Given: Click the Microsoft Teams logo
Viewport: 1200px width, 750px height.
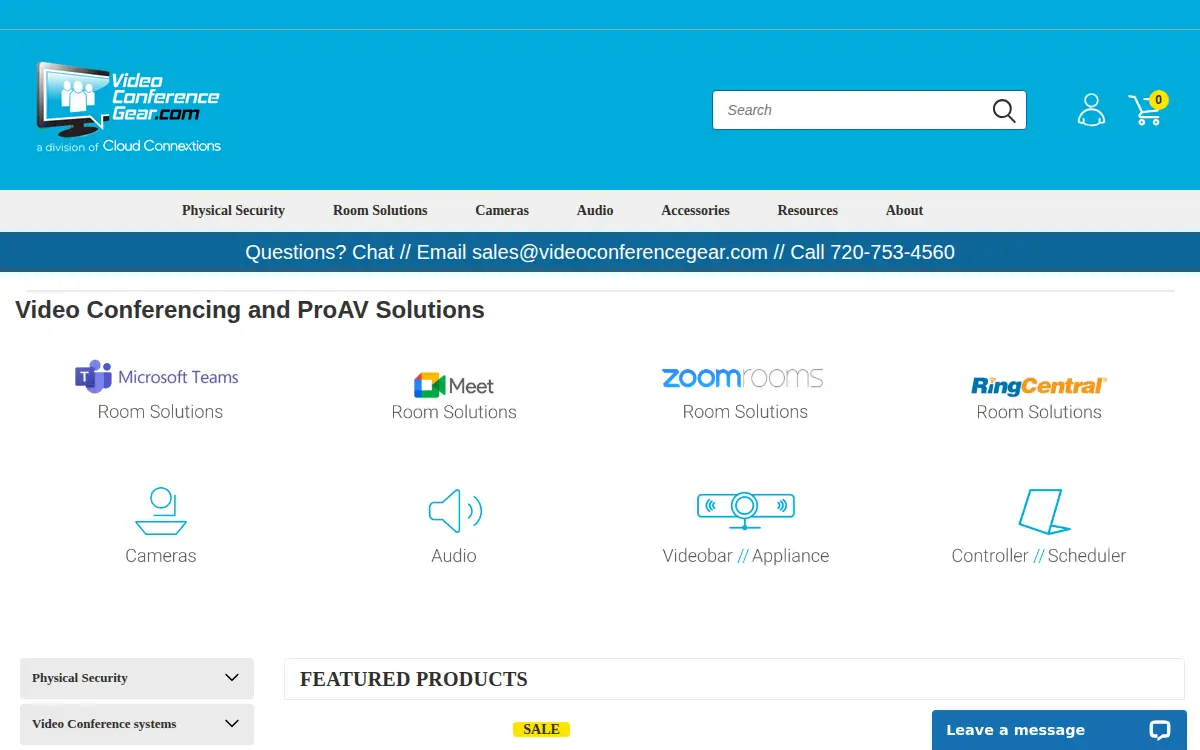Looking at the screenshot, I should coord(157,377).
